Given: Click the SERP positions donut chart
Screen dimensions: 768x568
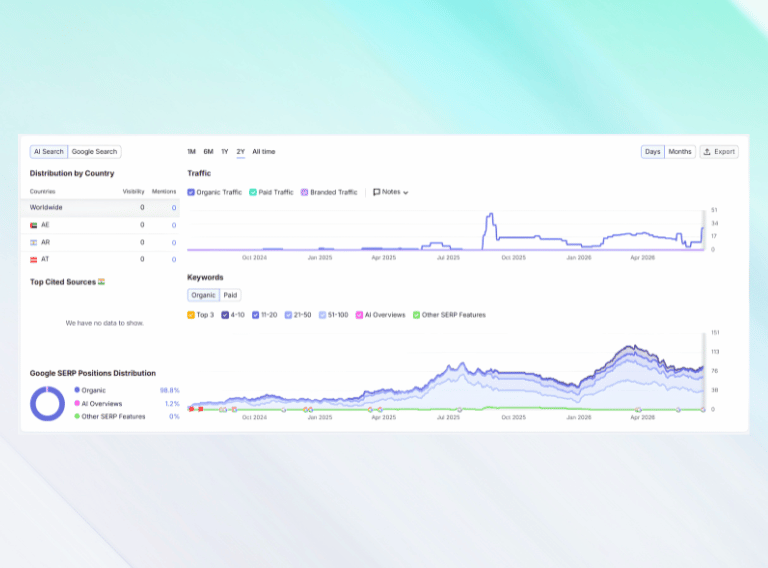Looking at the screenshot, I should [x=48, y=403].
